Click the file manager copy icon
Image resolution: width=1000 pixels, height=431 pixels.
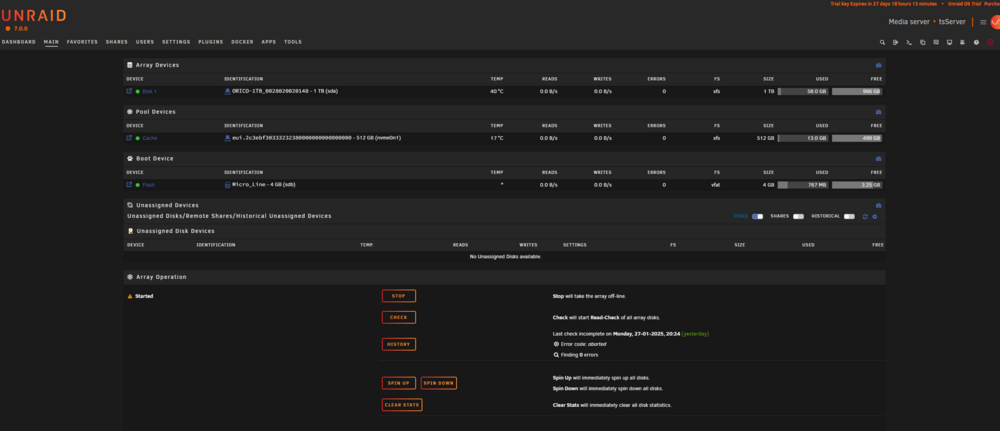(x=923, y=42)
